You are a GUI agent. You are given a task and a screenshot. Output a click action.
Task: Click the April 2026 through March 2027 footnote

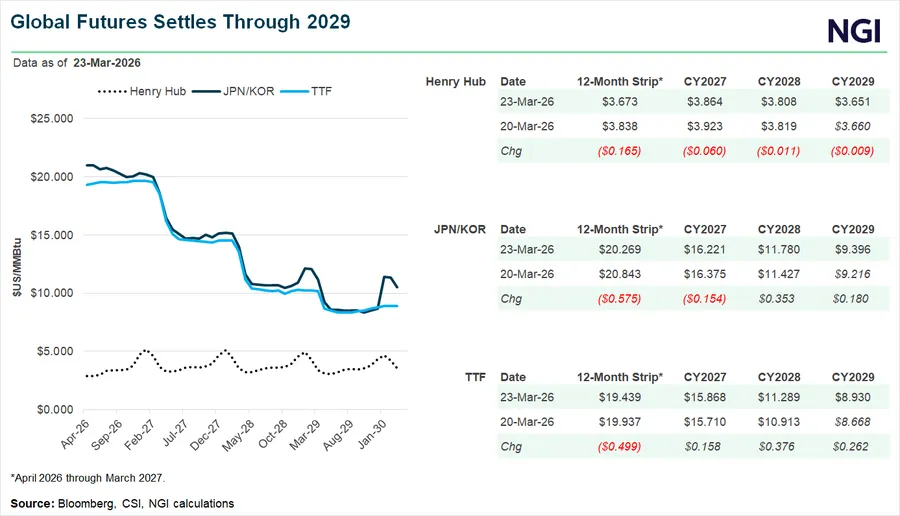click(x=85, y=478)
